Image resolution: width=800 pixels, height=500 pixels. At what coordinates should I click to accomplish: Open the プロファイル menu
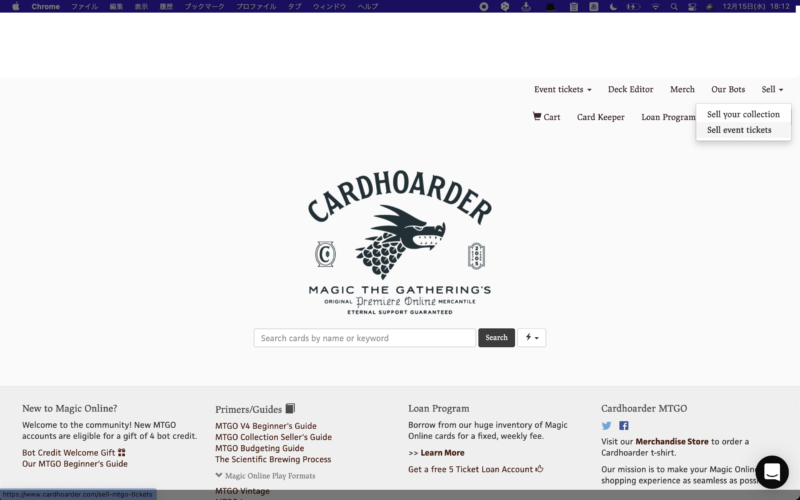coord(256,7)
